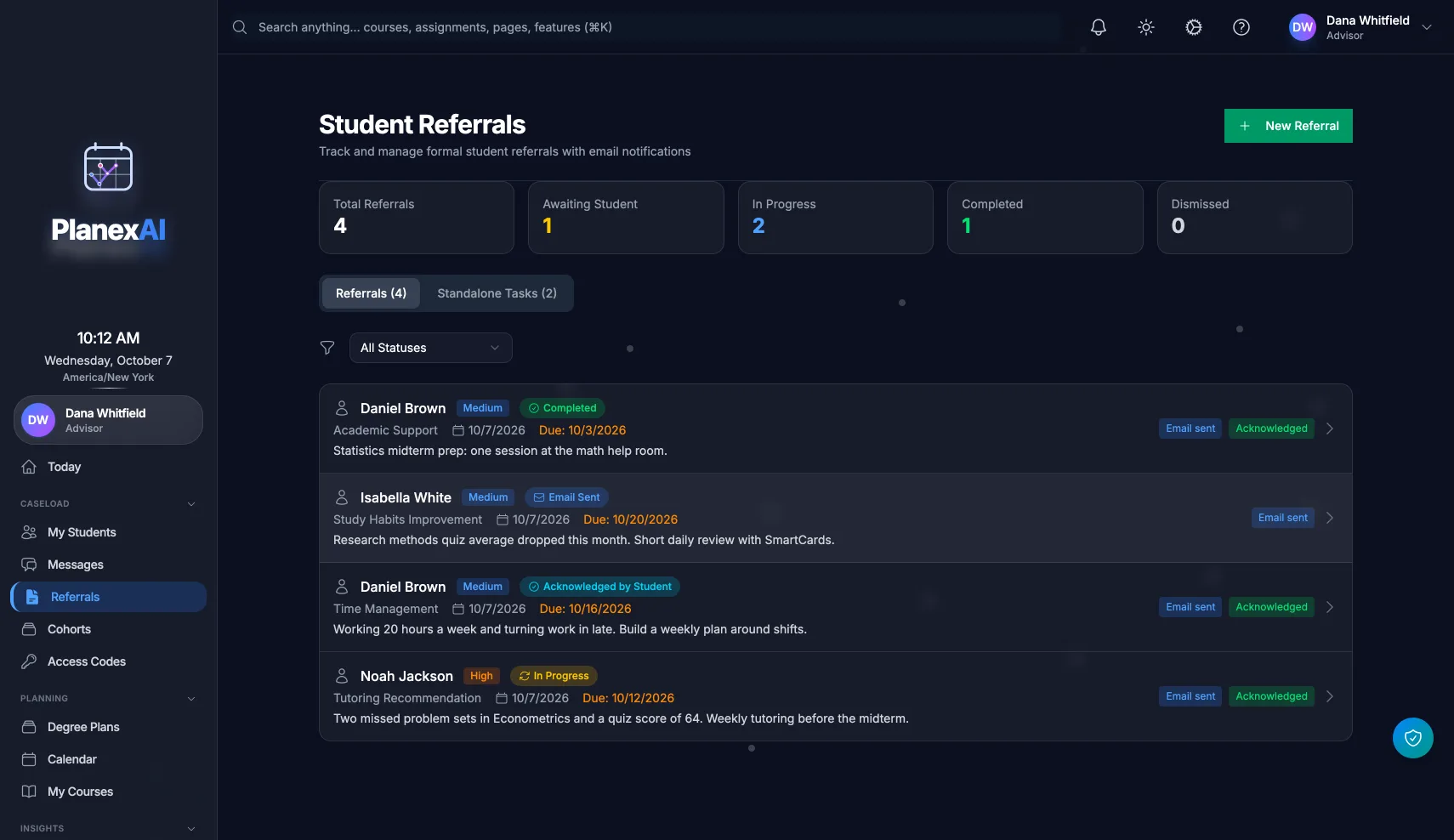The height and width of the screenshot is (840, 1454).
Task: Click the Completed status badge for Daniel Brown
Action: pyautogui.click(x=562, y=408)
